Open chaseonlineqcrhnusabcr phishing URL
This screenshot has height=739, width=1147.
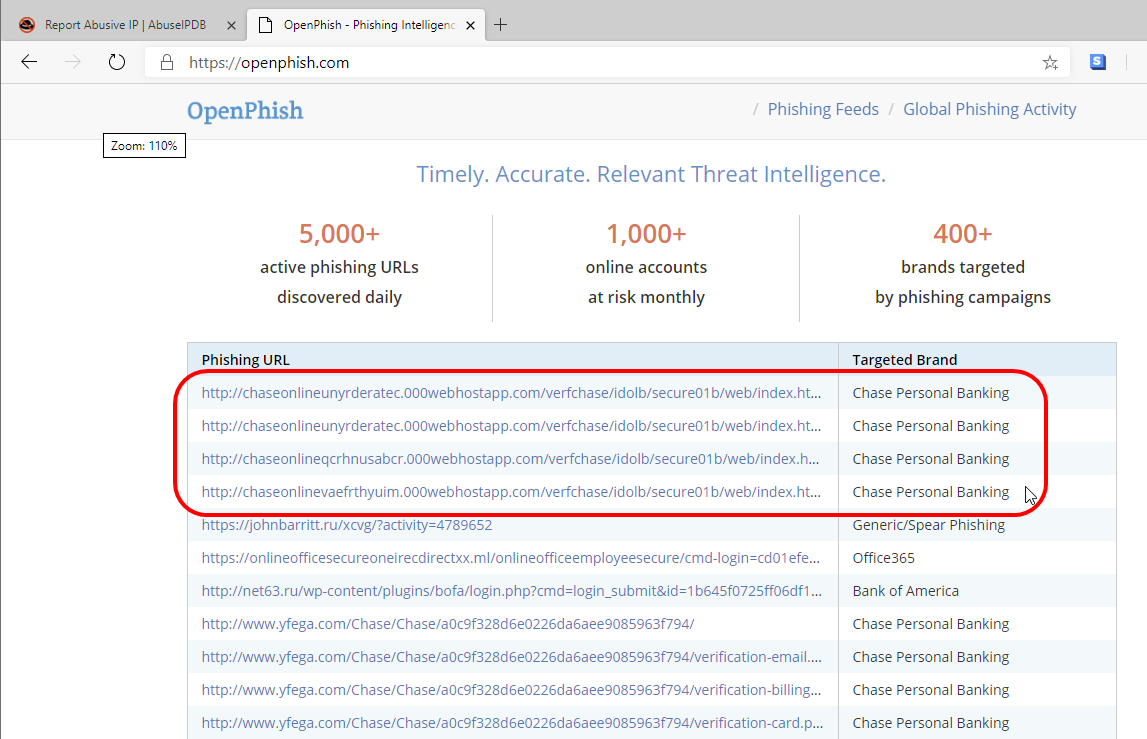[511, 459]
